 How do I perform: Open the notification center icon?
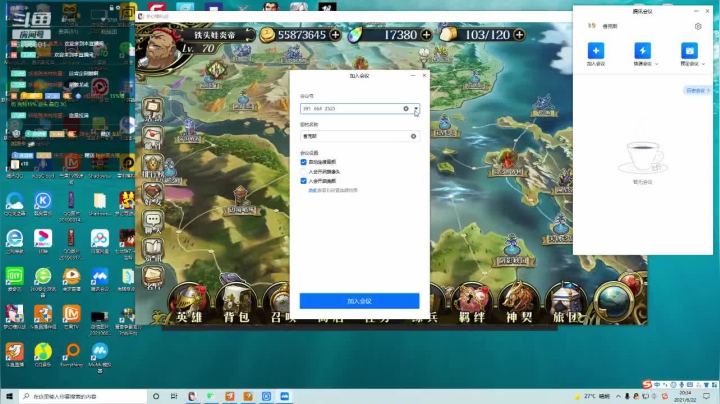706,396
